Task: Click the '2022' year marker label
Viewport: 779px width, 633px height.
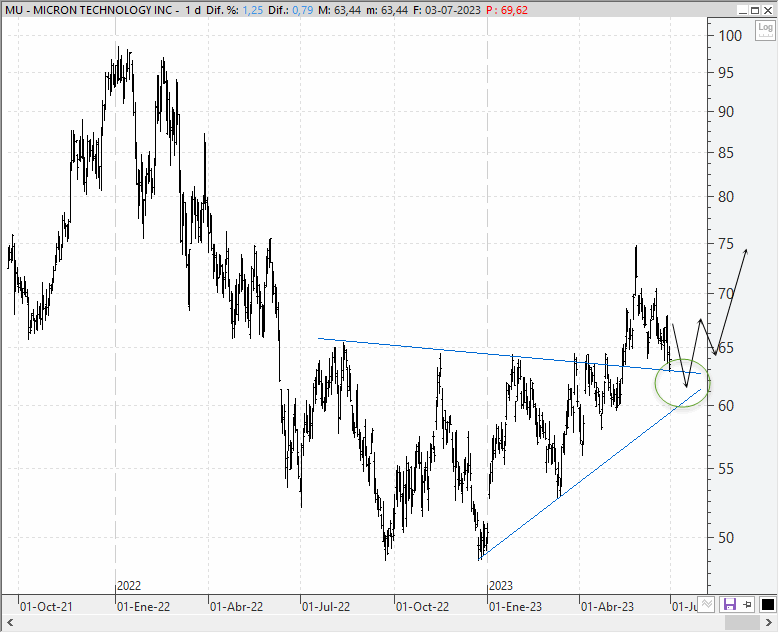Action: [x=129, y=586]
